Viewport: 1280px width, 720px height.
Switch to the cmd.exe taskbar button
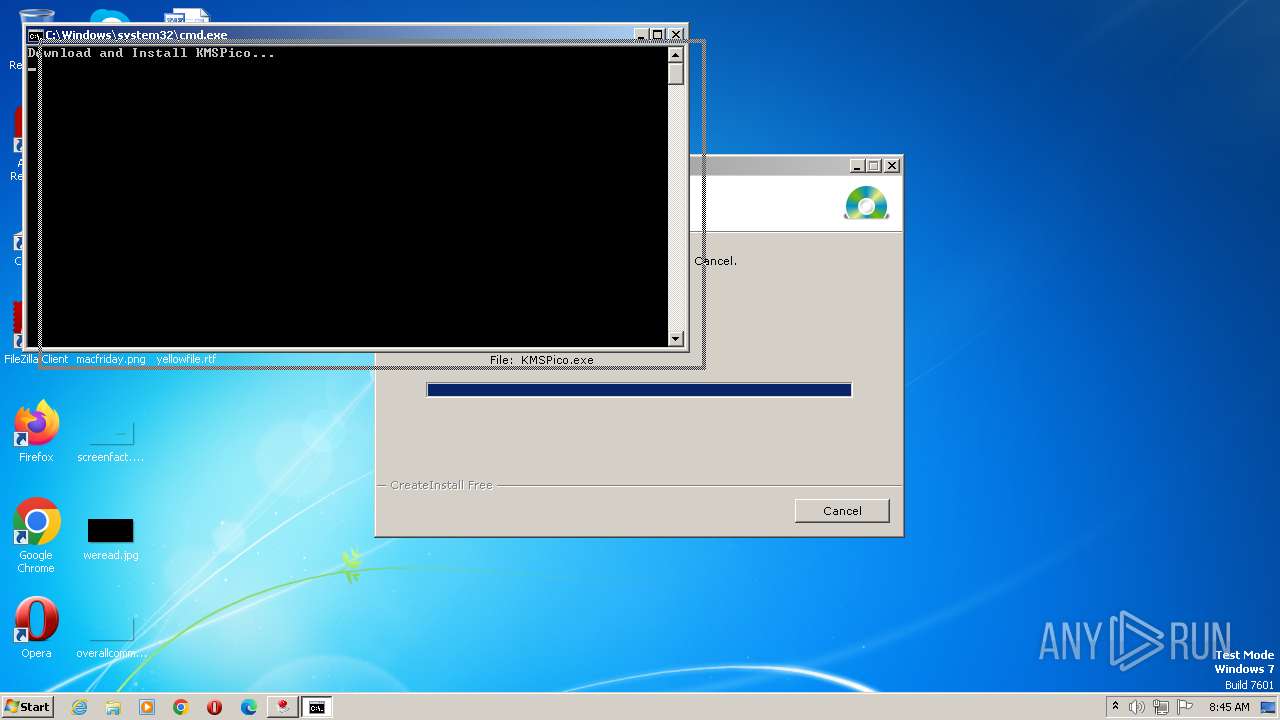pyautogui.click(x=316, y=707)
